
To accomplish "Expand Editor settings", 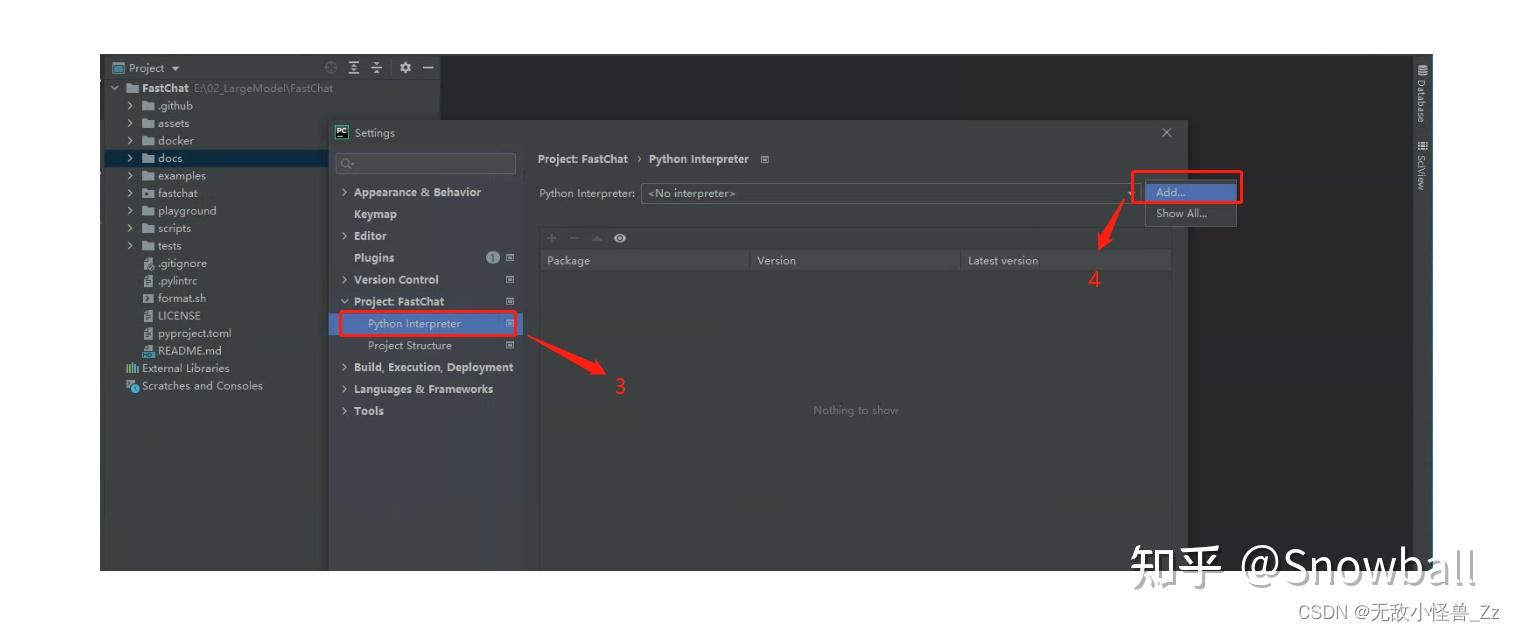I will tap(344, 236).
